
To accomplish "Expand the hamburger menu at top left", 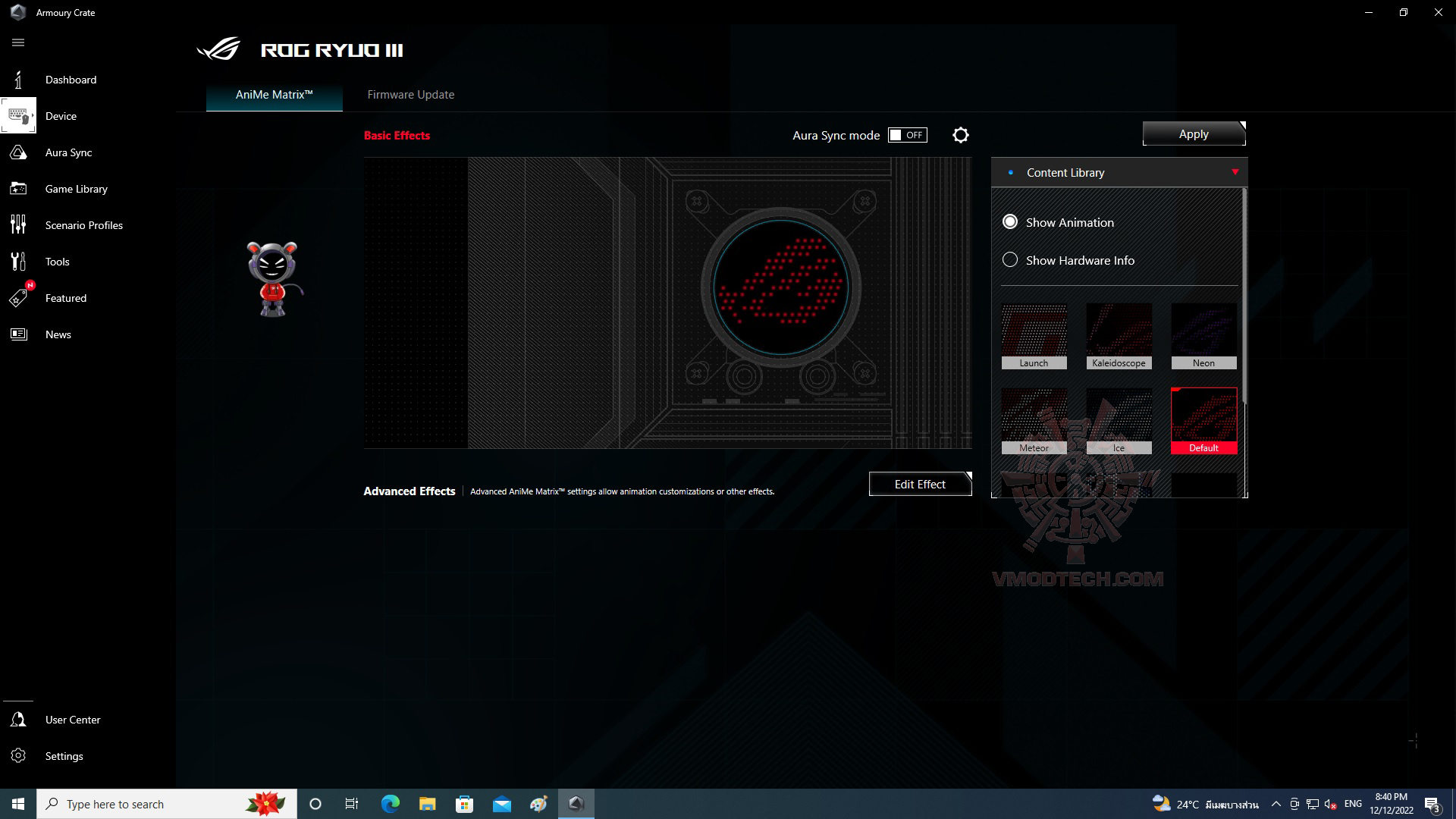I will pyautogui.click(x=18, y=42).
